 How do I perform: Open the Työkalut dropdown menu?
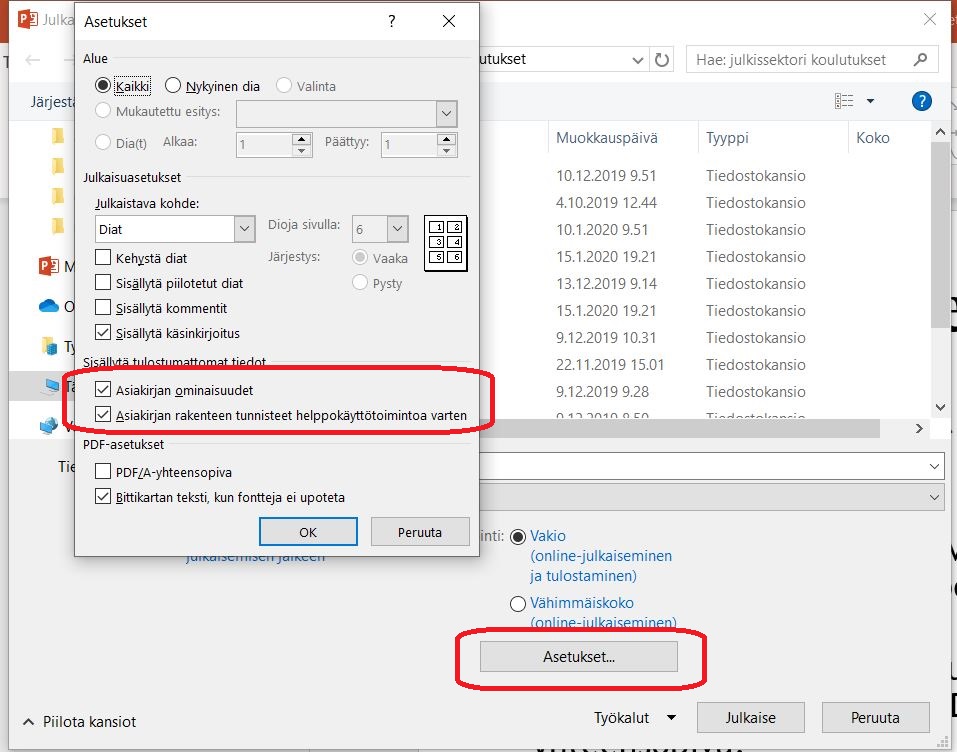(635, 718)
